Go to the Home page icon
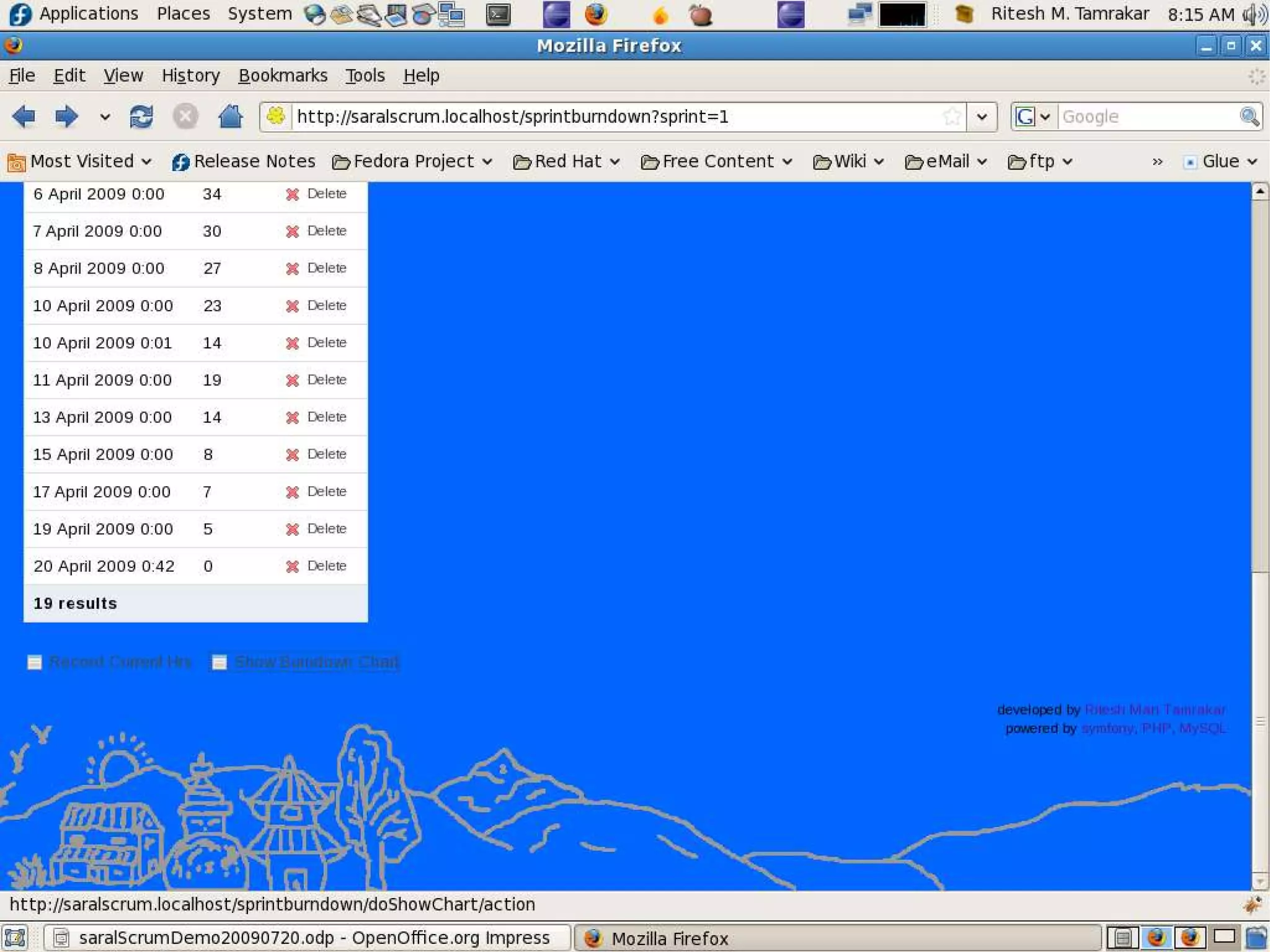Screen dimensions: 1270x952 (x=230, y=116)
